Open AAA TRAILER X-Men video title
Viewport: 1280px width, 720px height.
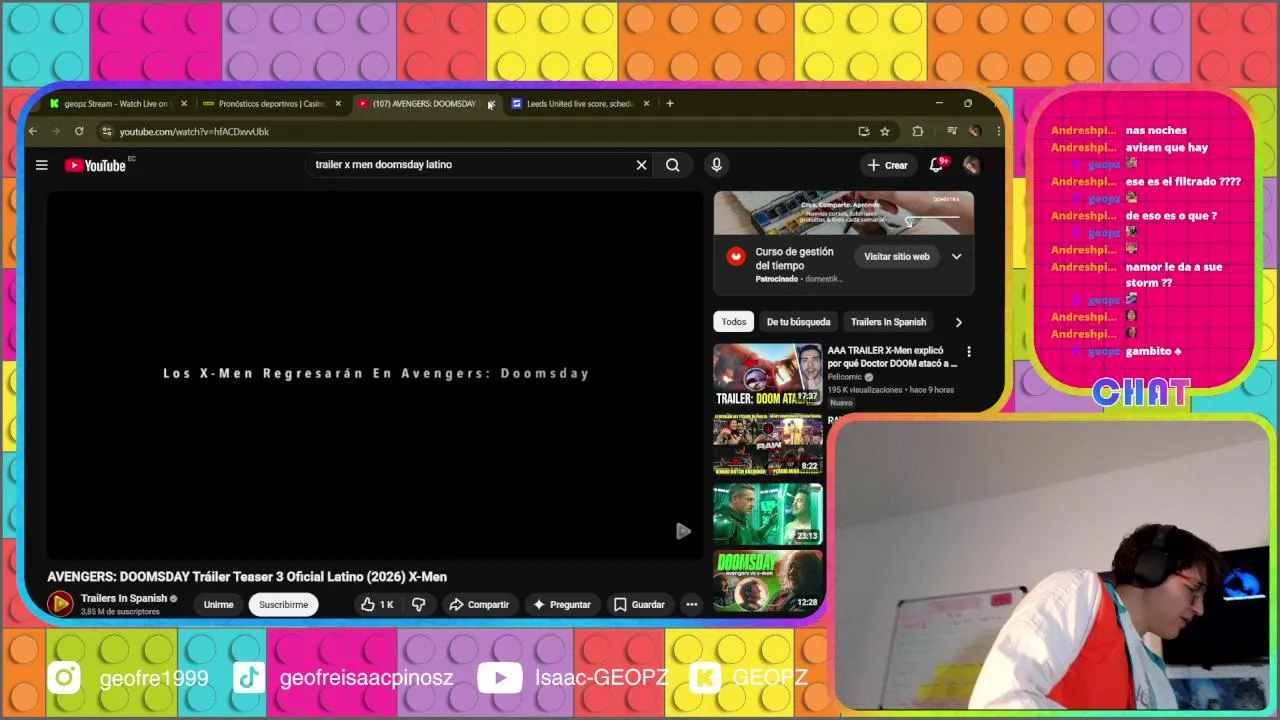(x=892, y=357)
